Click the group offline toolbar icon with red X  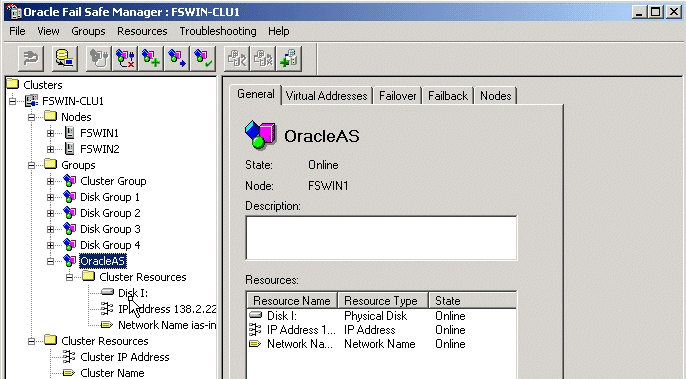(126, 58)
